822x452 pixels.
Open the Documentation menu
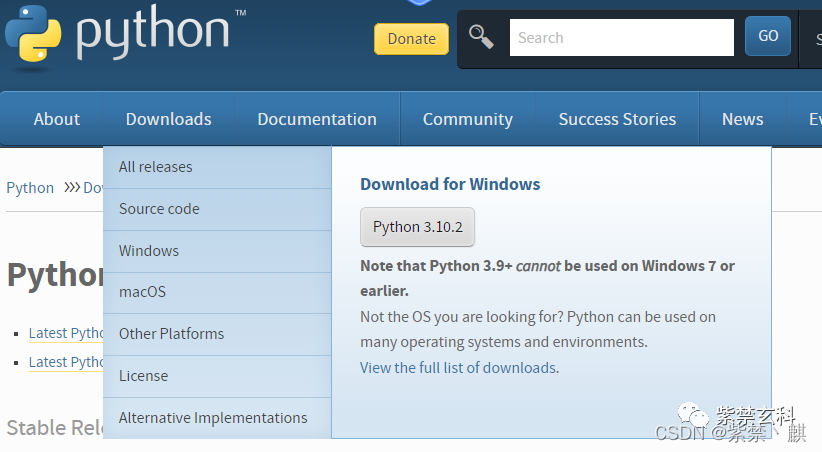click(x=317, y=119)
